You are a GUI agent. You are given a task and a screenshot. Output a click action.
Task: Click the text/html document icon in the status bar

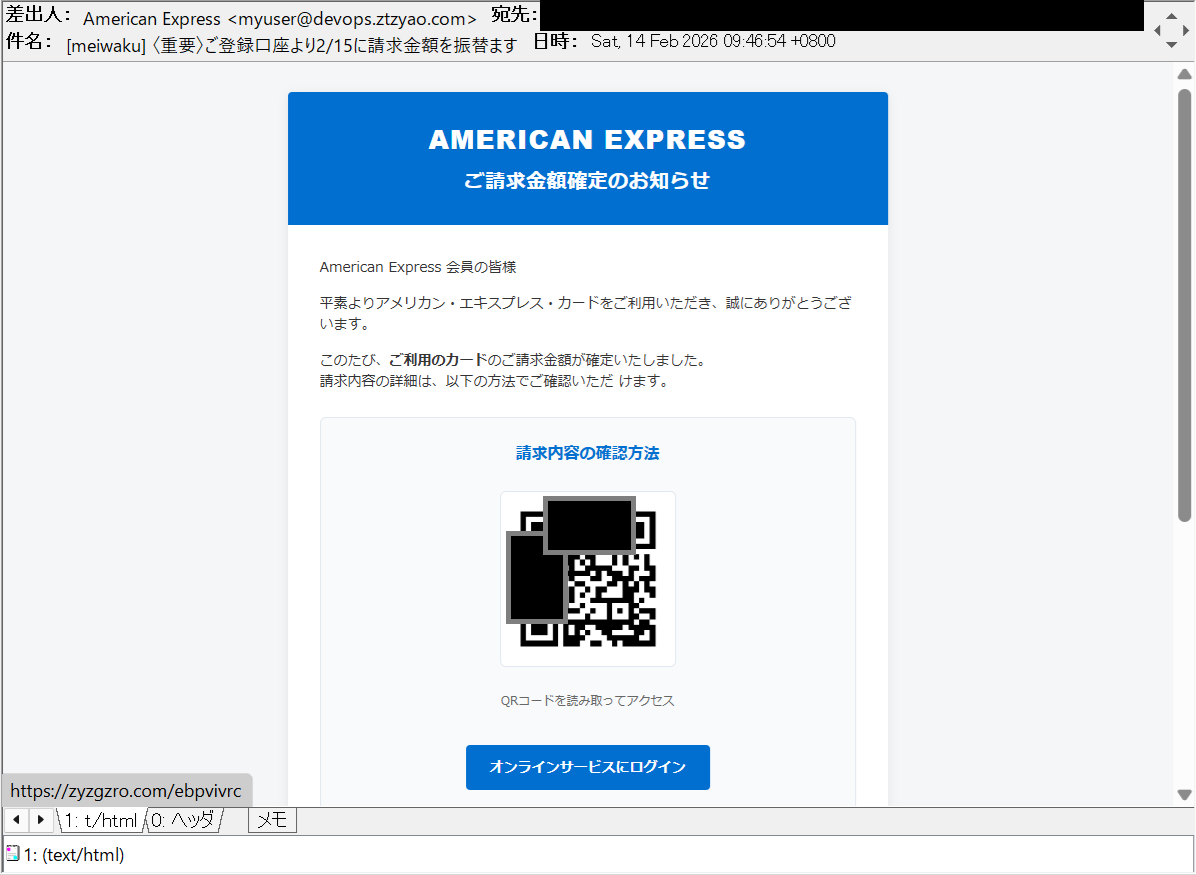click(12, 853)
